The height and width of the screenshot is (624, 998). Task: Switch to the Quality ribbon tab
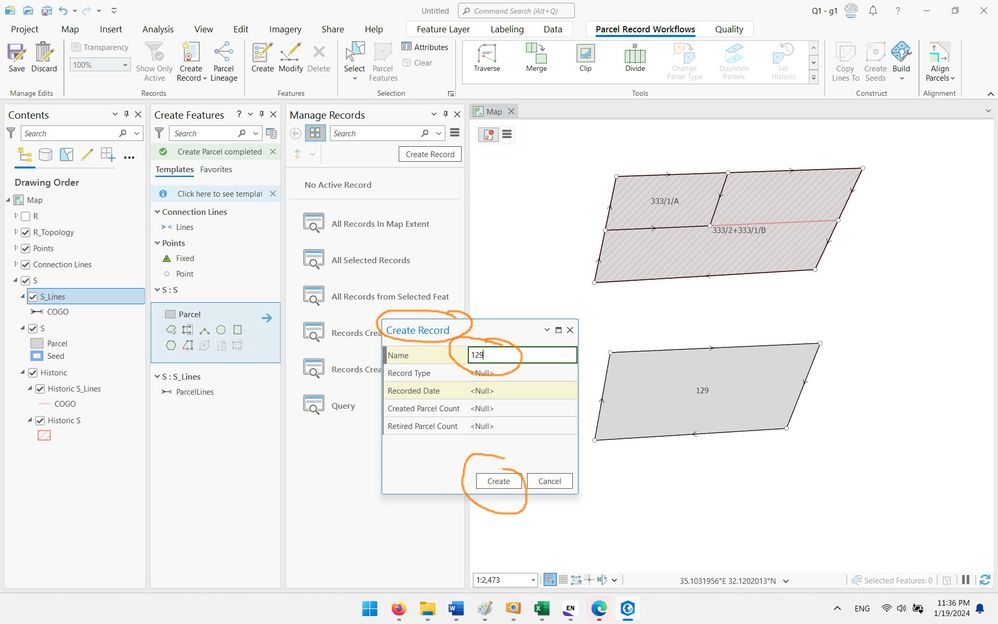729,29
